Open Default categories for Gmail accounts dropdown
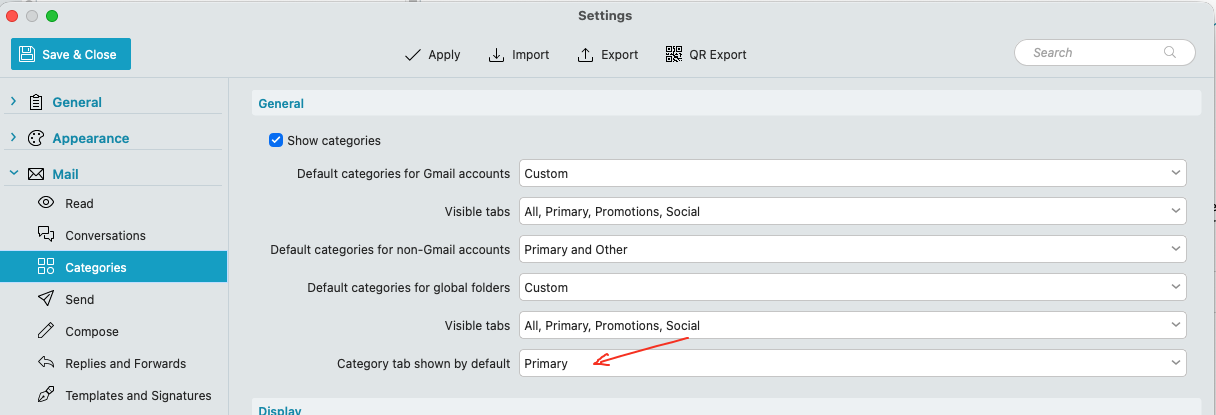The image size is (1216, 415). click(852, 174)
